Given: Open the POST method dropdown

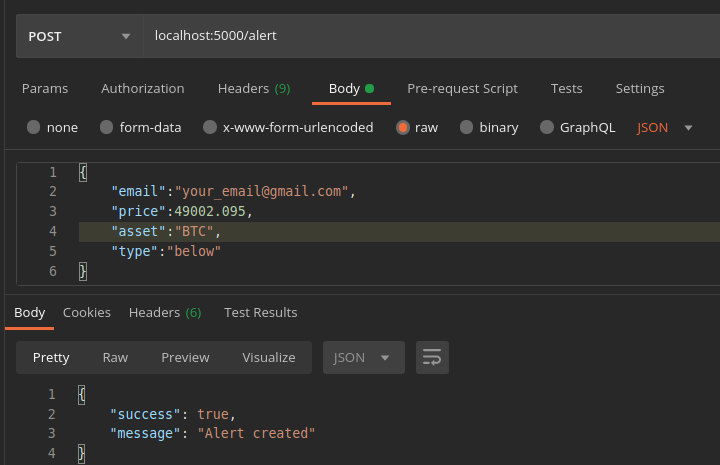Looking at the screenshot, I should [x=79, y=36].
